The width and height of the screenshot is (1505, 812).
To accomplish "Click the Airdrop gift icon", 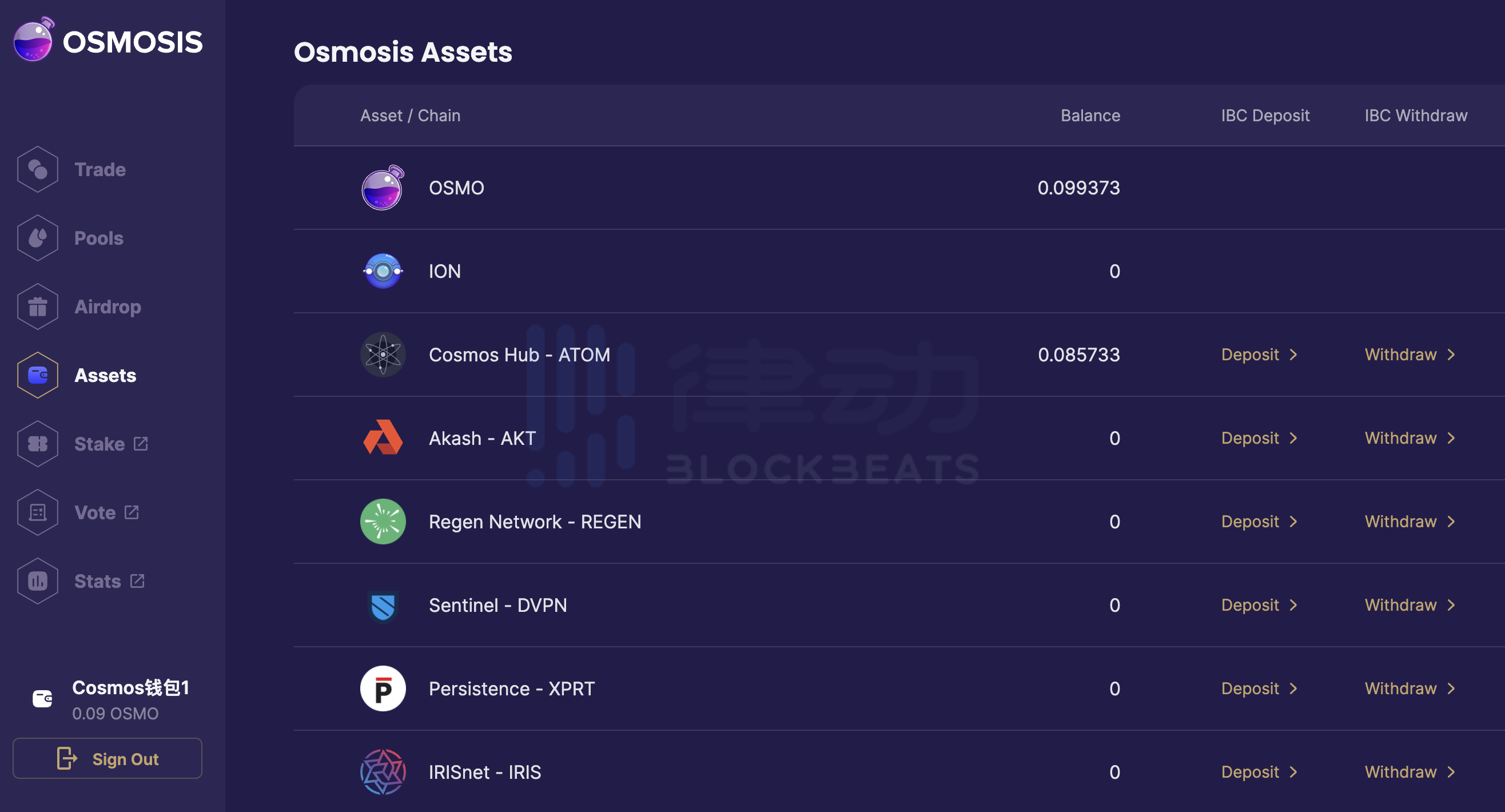I will point(38,307).
